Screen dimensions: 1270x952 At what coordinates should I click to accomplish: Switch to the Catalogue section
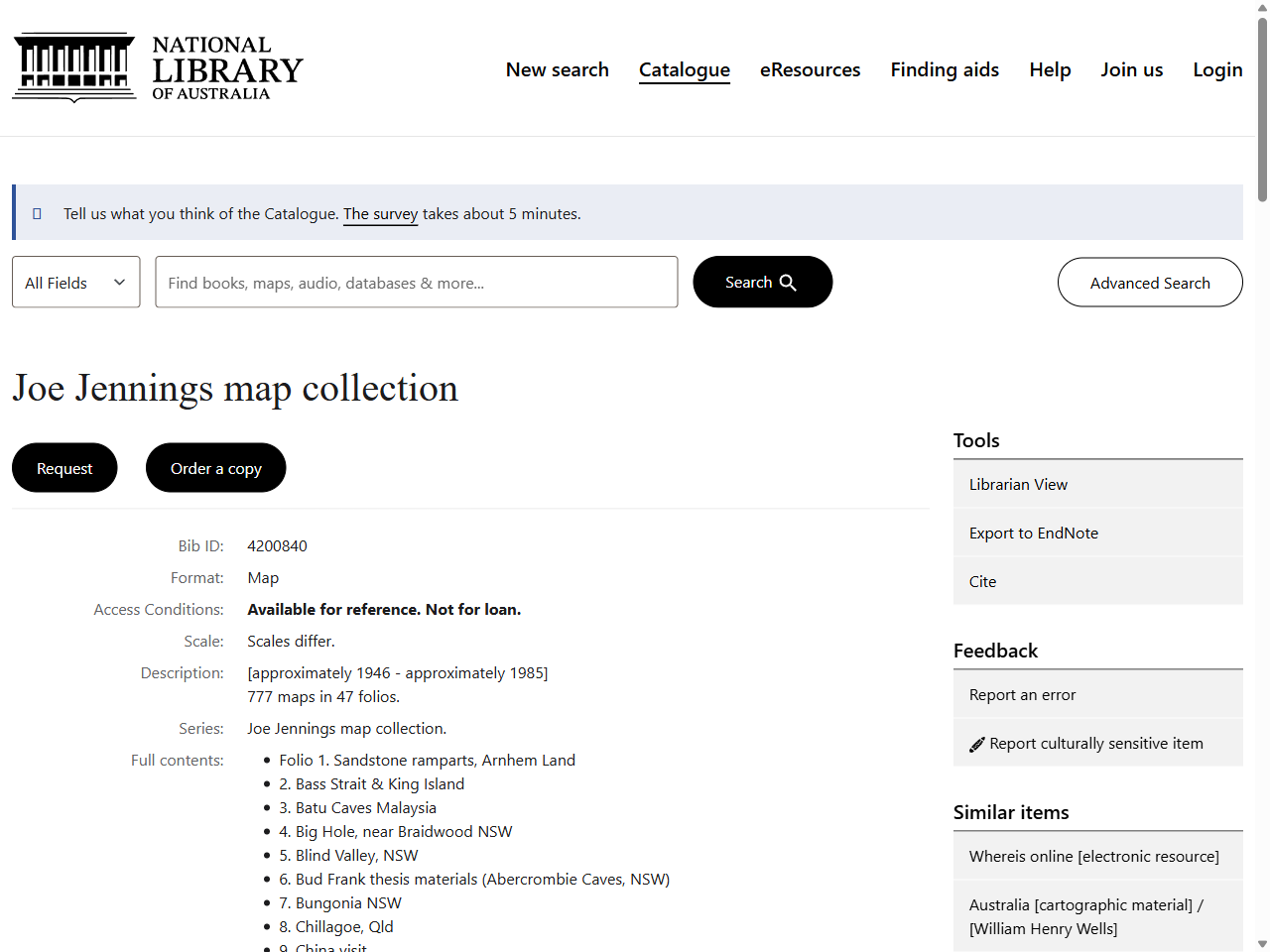(x=685, y=69)
